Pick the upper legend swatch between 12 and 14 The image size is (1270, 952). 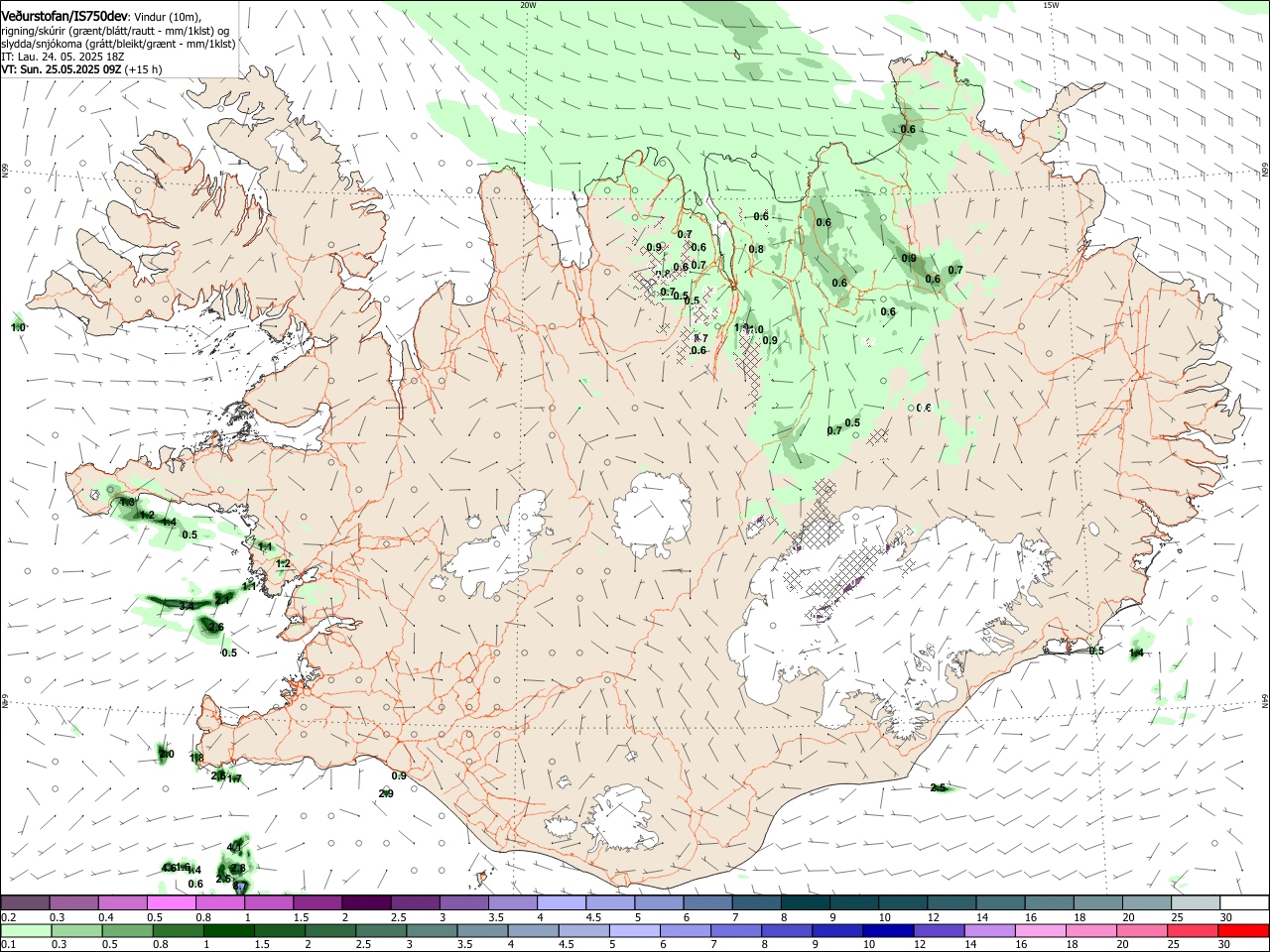click(x=952, y=903)
